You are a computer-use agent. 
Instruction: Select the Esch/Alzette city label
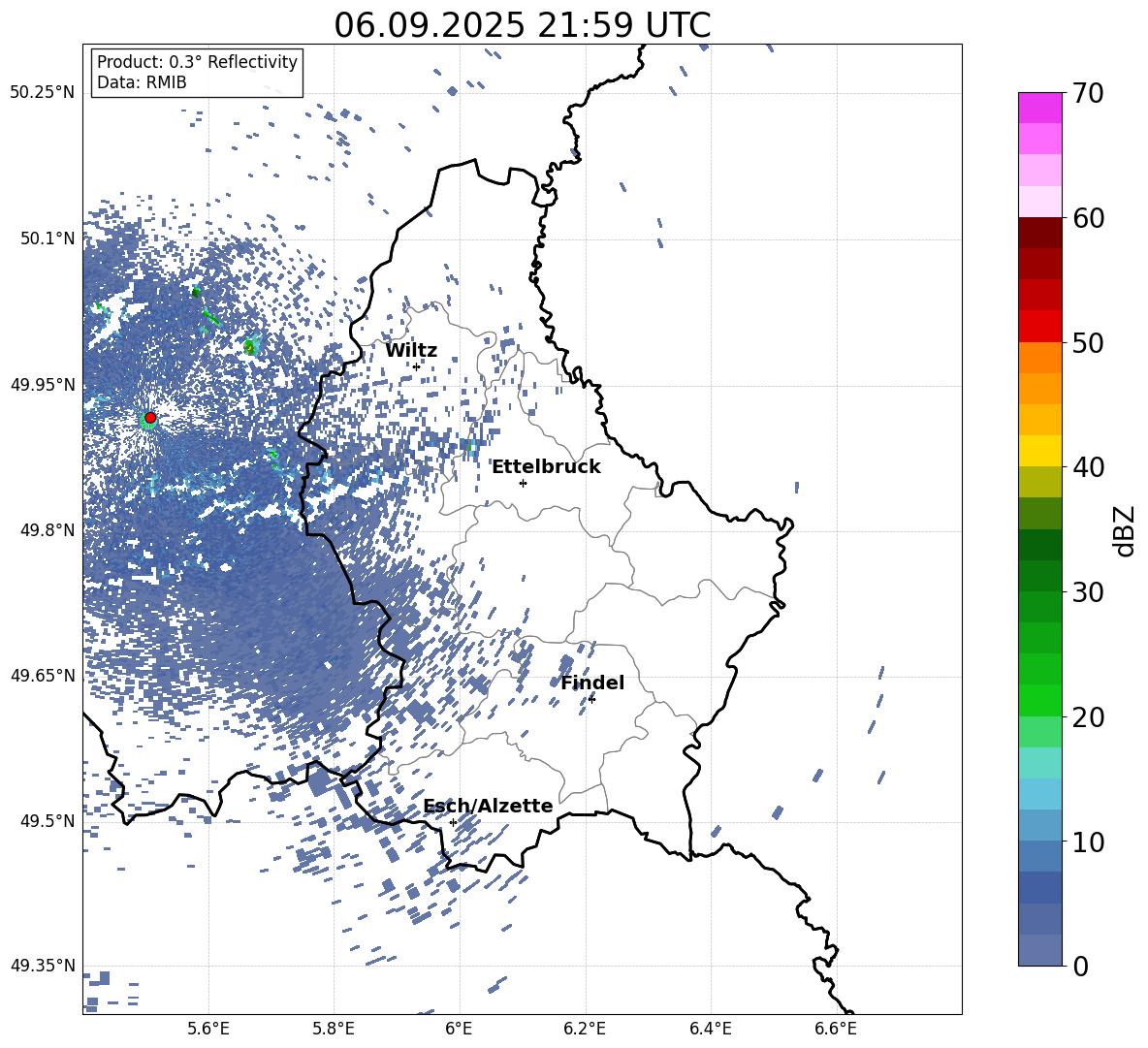488,807
